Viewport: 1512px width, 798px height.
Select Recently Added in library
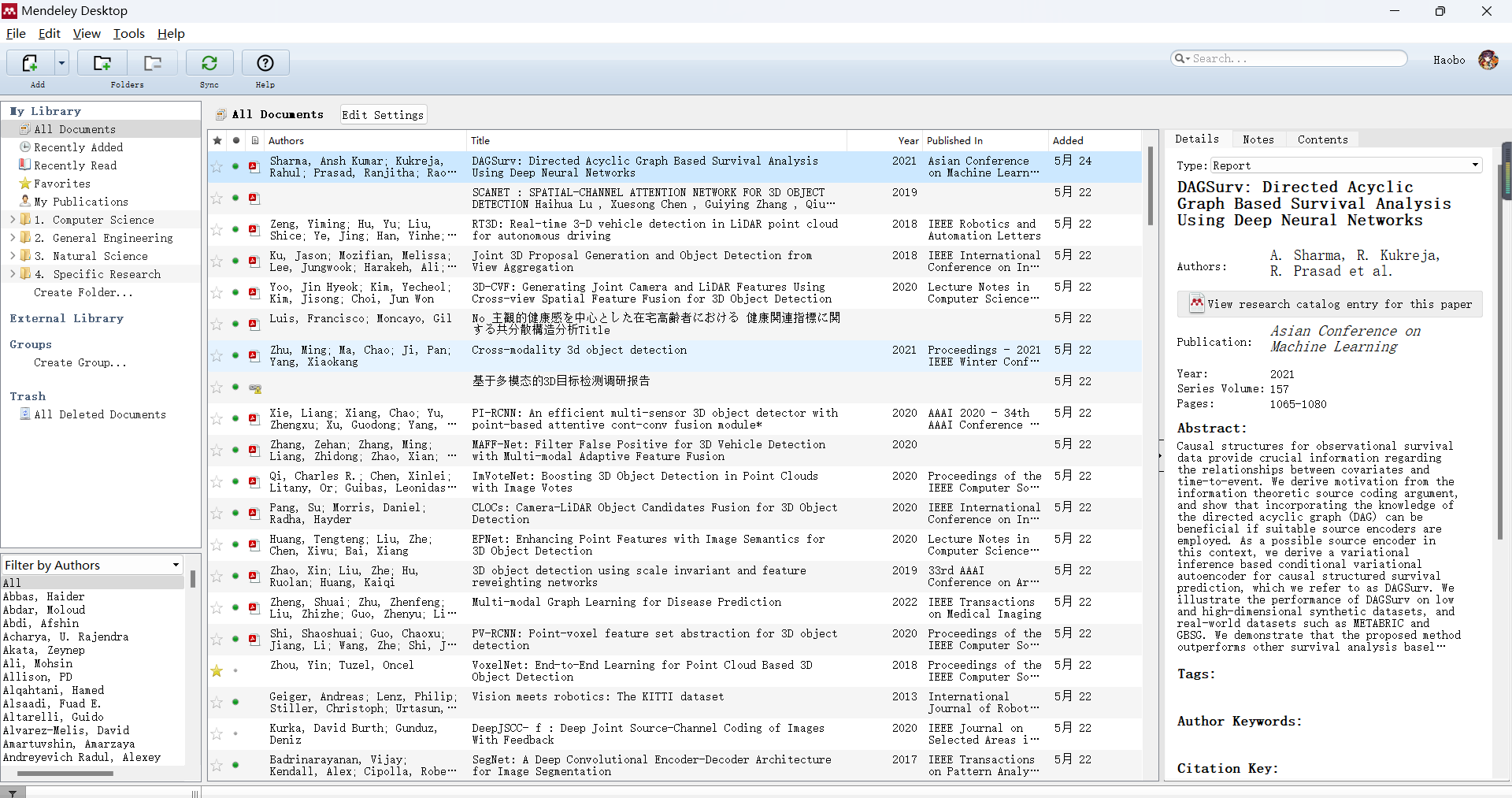(79, 147)
